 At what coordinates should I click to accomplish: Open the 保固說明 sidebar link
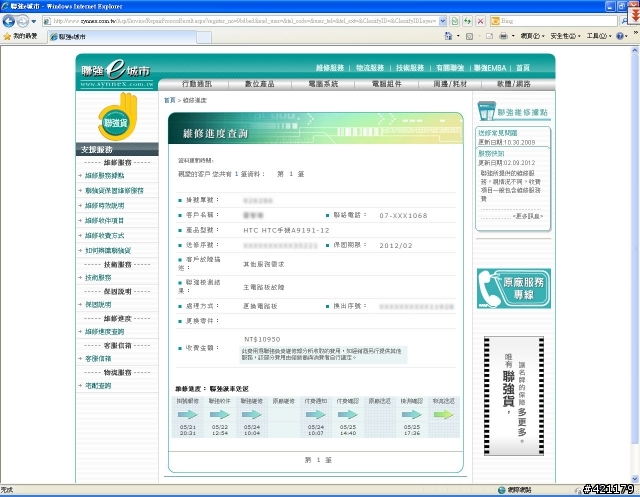coord(98,305)
